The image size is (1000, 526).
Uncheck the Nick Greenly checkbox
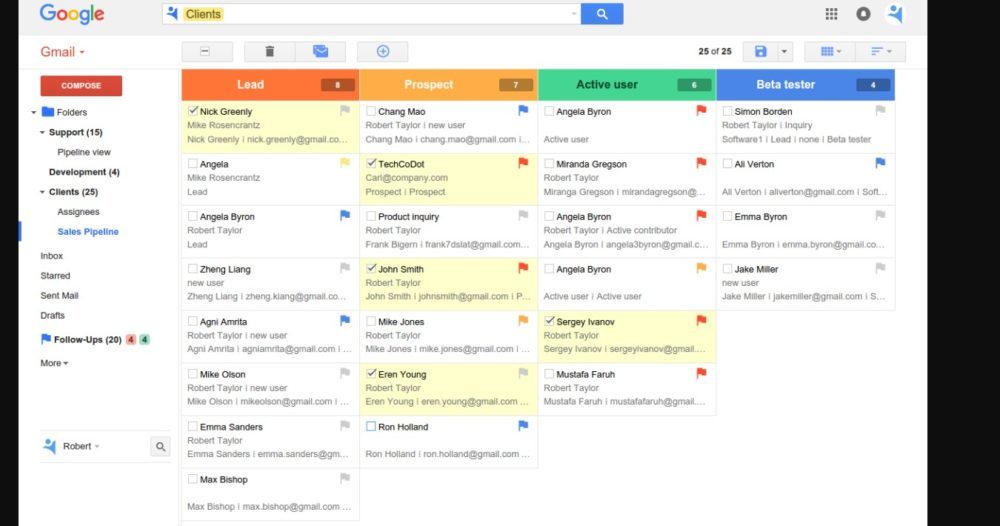193,111
